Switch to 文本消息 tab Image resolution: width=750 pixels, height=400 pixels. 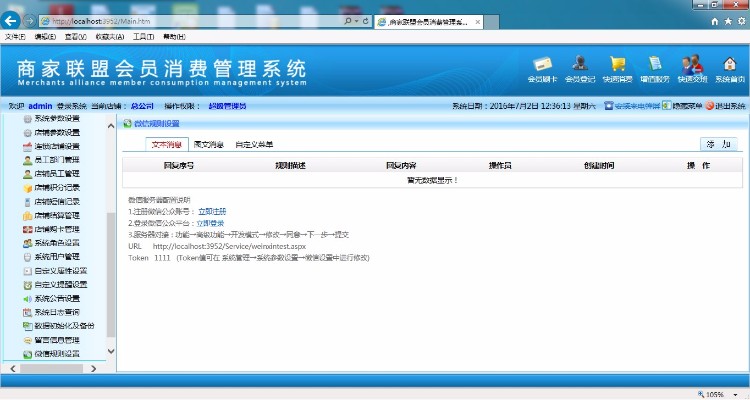pyautogui.click(x=167, y=144)
